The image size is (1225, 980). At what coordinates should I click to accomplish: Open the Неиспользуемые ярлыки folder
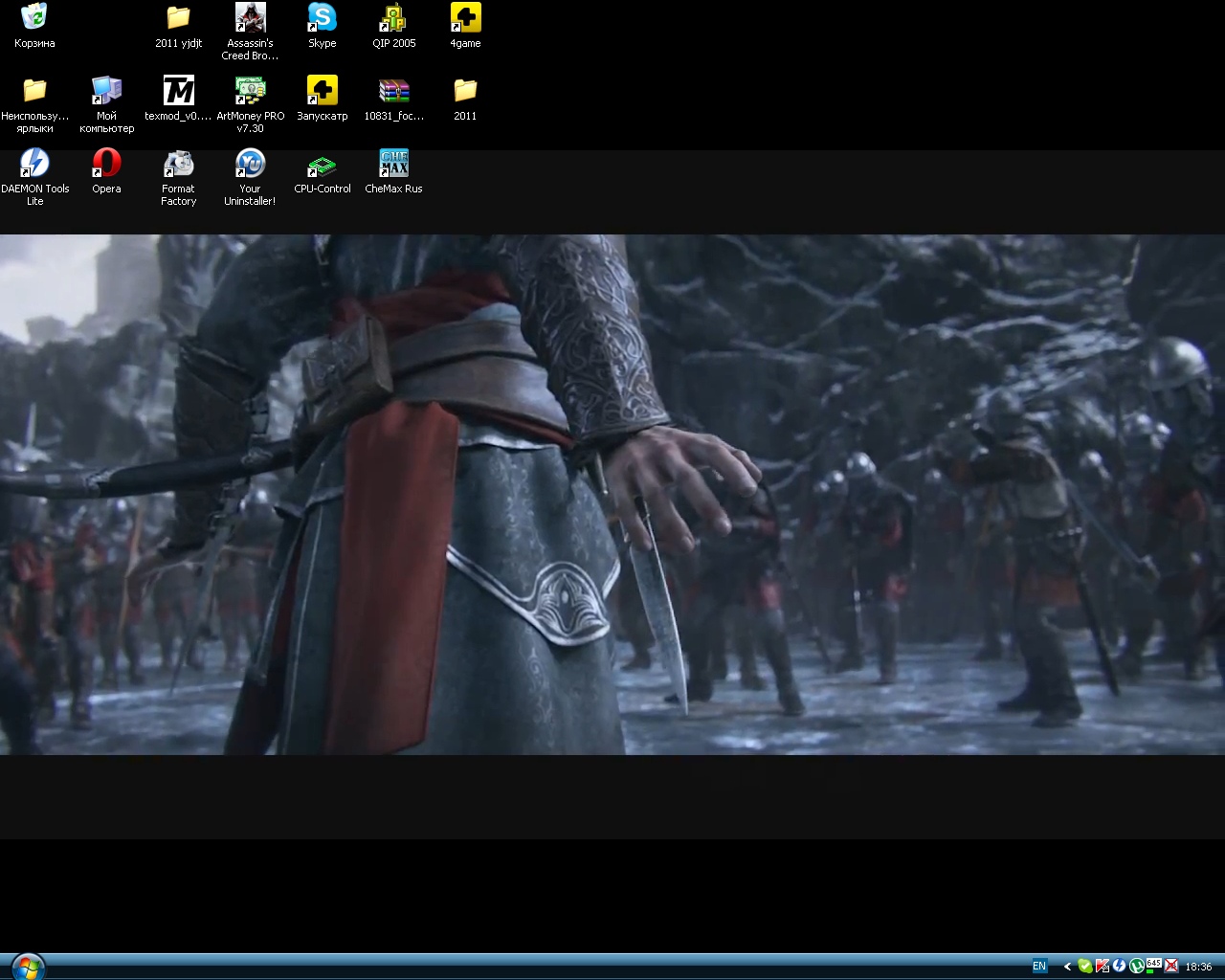pyautogui.click(x=34, y=104)
